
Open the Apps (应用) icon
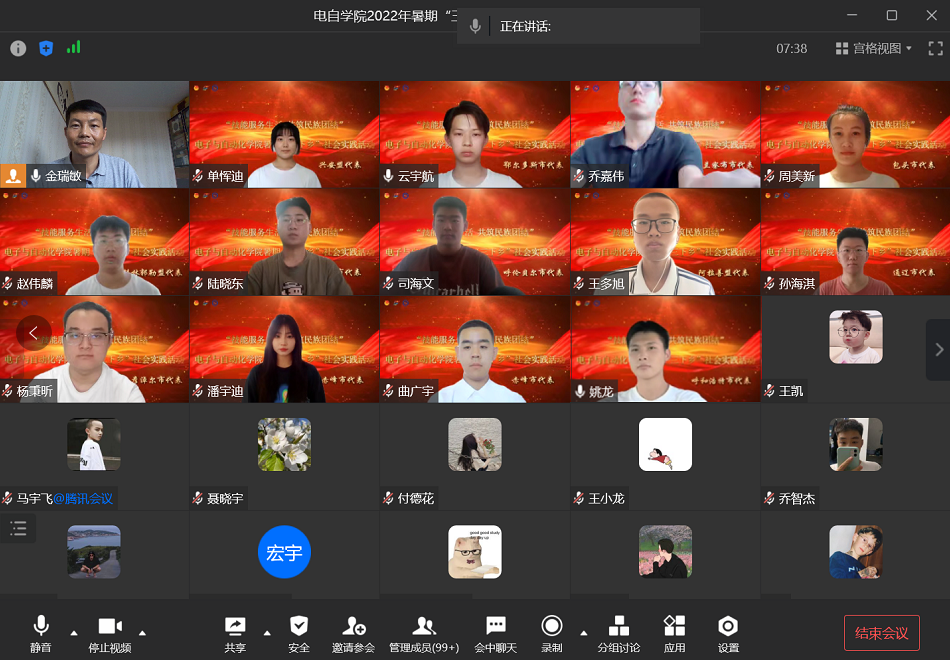(675, 627)
